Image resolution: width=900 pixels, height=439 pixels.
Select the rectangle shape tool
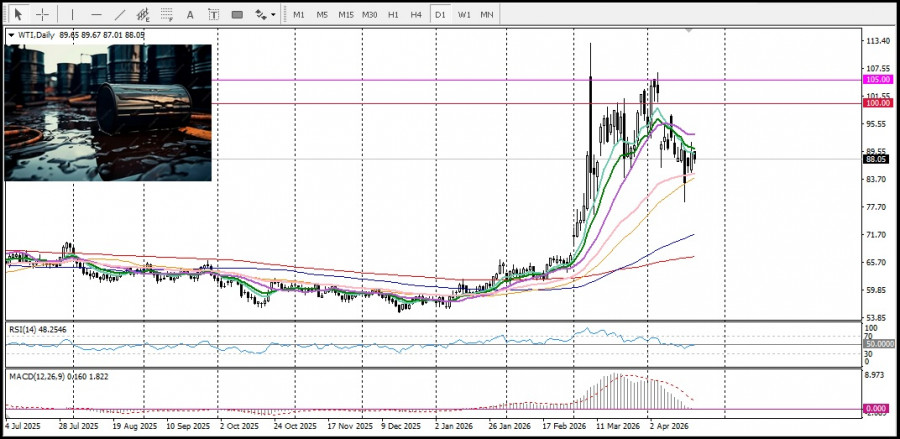237,14
